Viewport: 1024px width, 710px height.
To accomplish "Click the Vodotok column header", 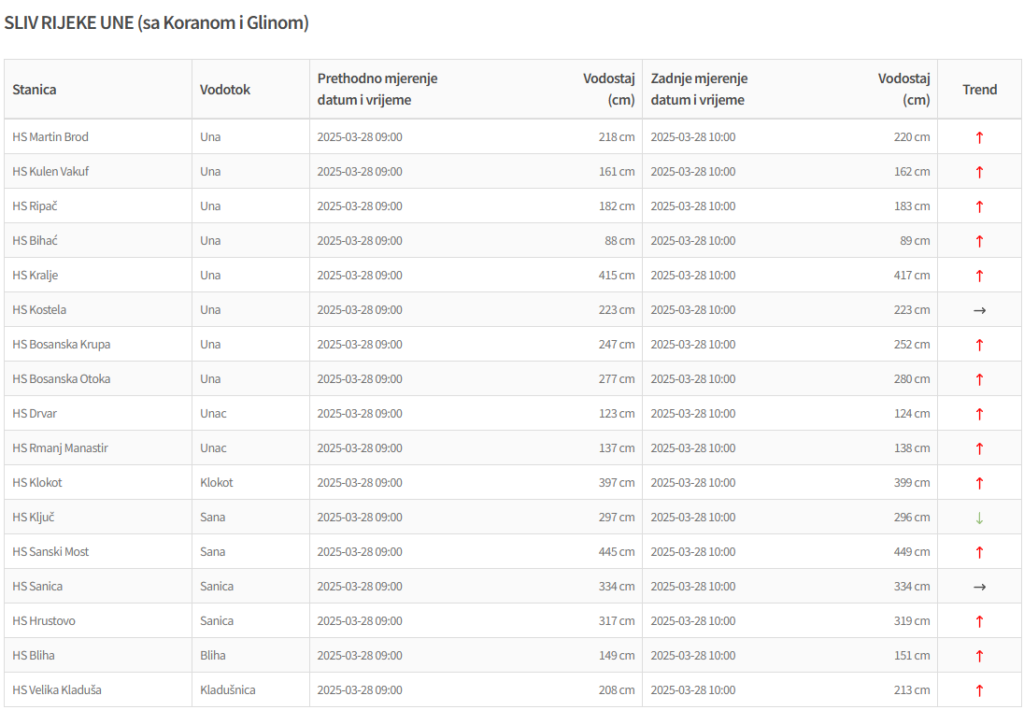I will [225, 89].
